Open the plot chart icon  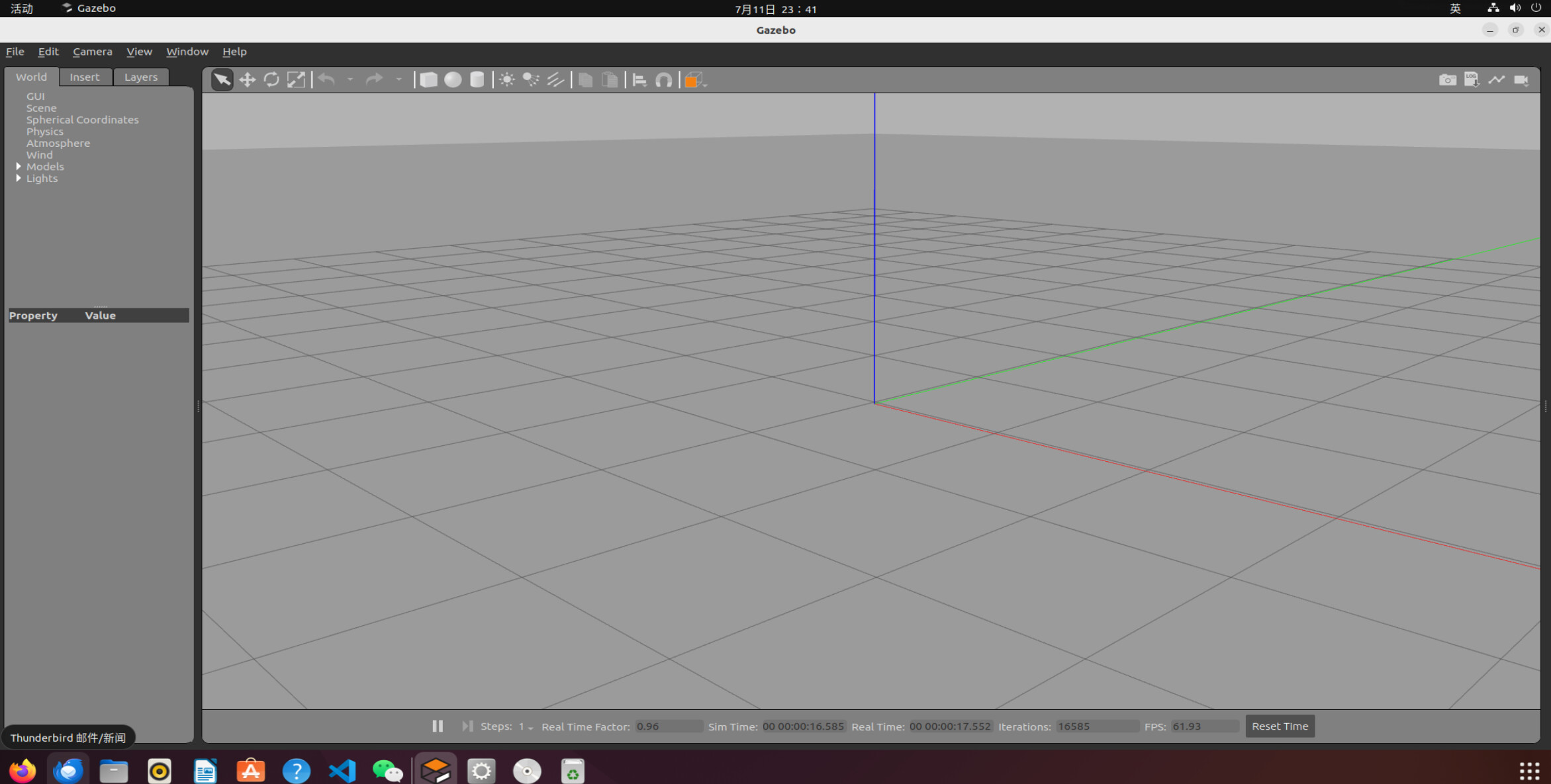click(x=1496, y=80)
